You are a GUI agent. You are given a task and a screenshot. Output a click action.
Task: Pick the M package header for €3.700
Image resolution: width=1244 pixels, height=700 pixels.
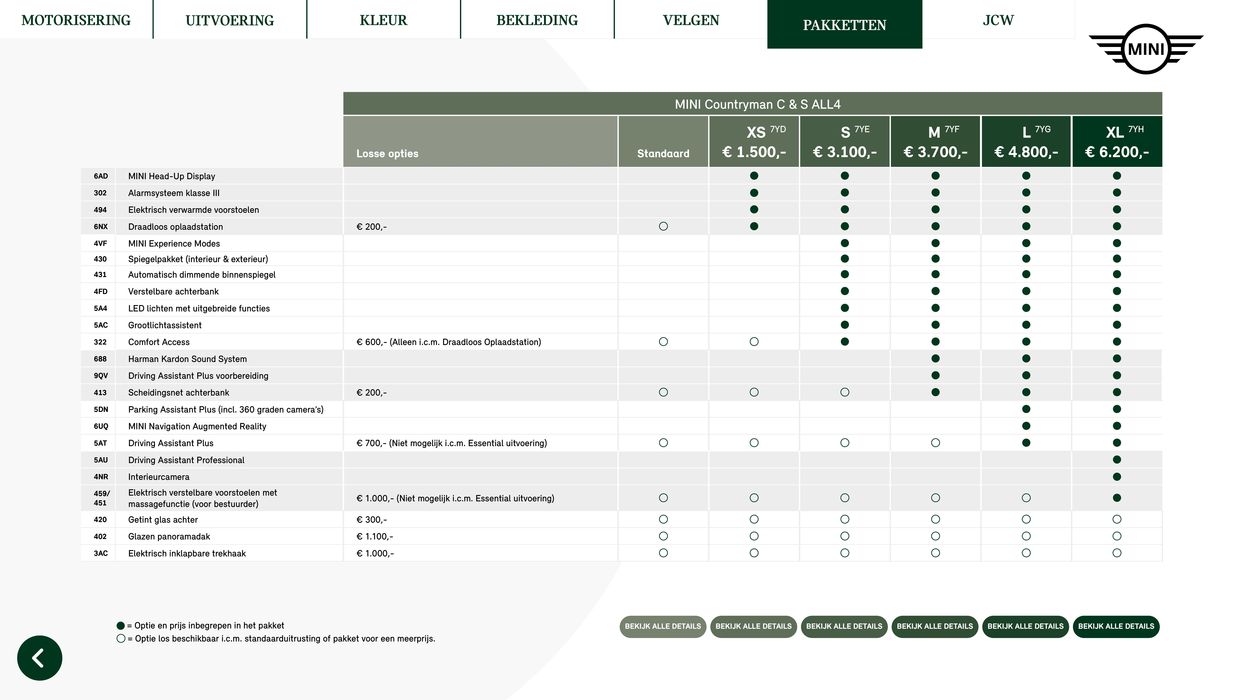pos(935,142)
